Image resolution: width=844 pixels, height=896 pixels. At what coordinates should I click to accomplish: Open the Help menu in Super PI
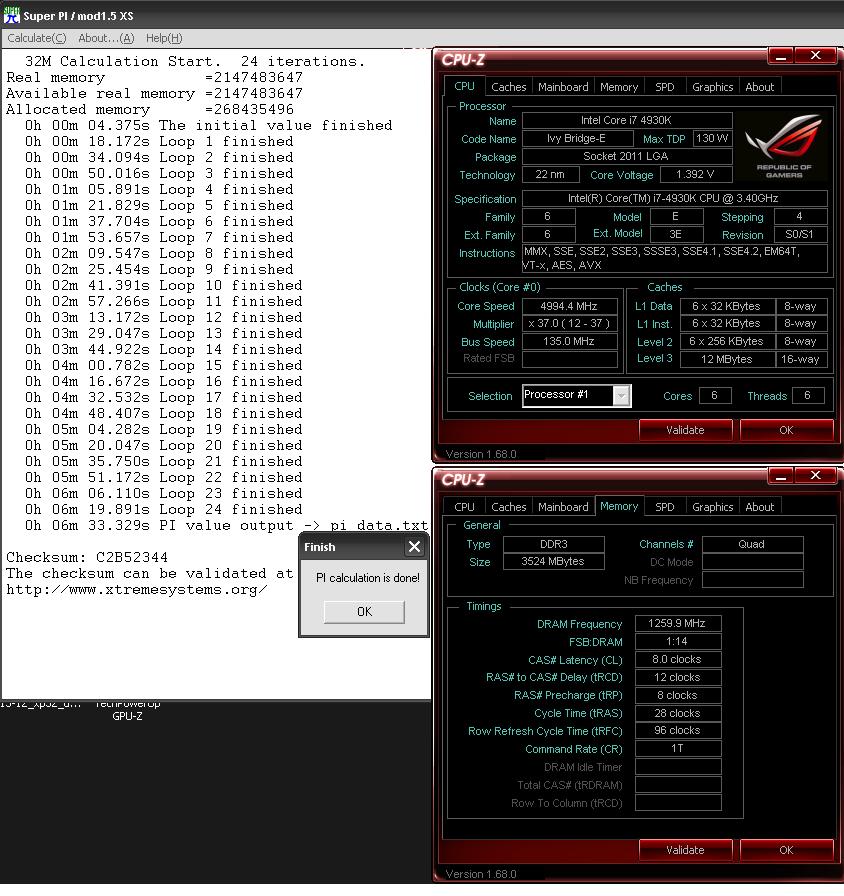click(164, 38)
